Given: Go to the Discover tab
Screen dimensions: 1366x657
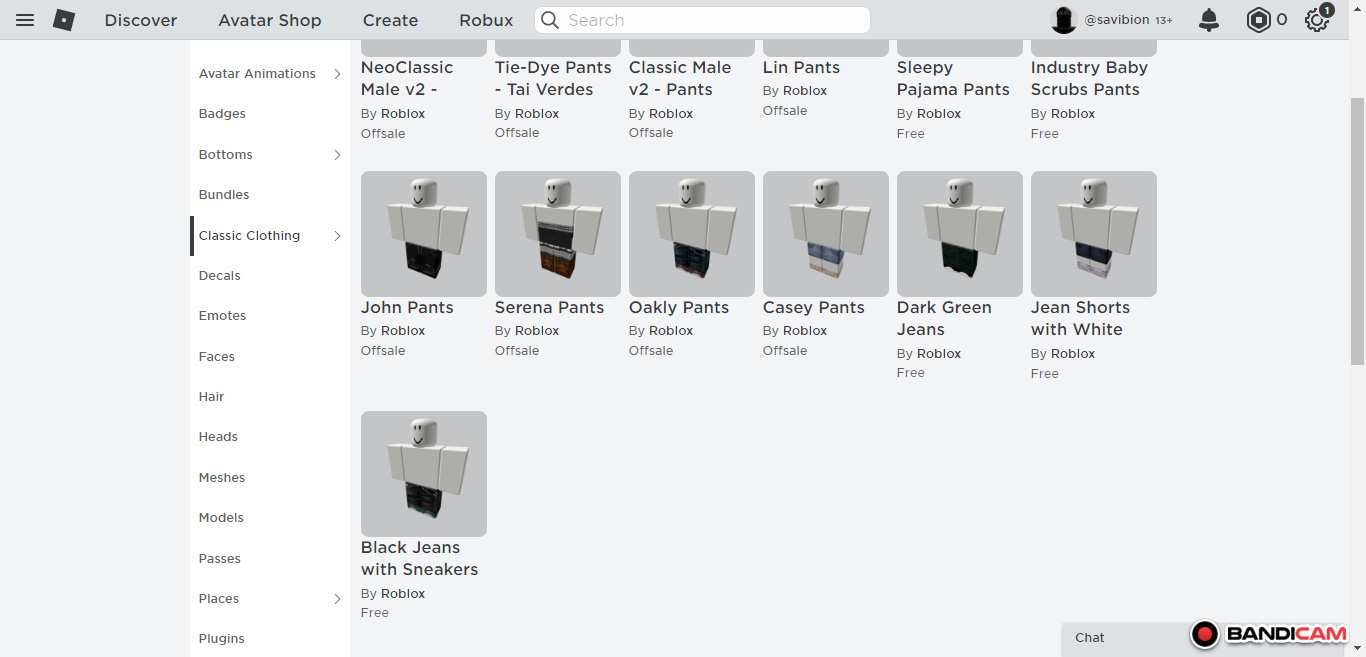Looking at the screenshot, I should pyautogui.click(x=141, y=20).
